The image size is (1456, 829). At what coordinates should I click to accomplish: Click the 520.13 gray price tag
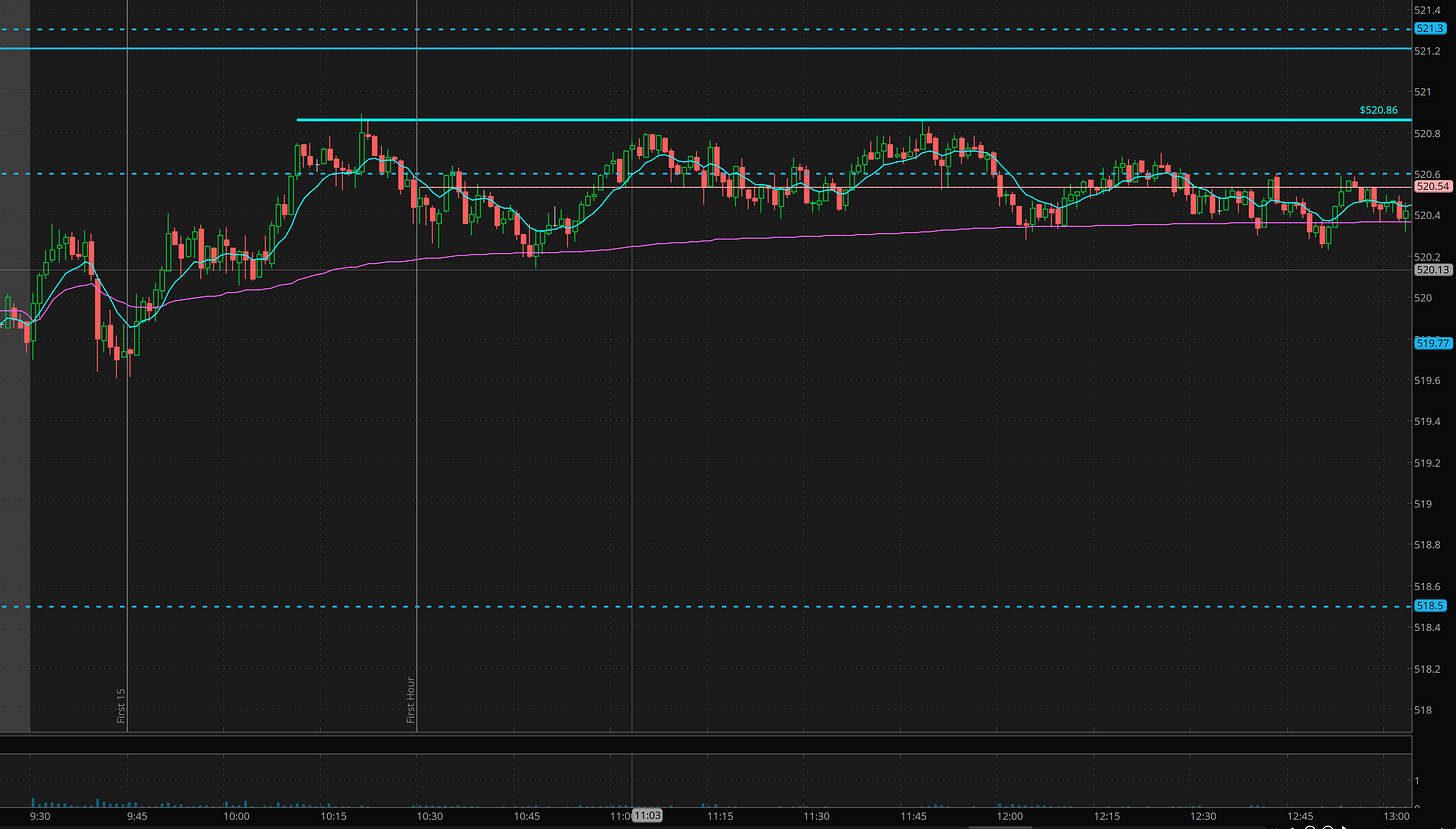1433,270
